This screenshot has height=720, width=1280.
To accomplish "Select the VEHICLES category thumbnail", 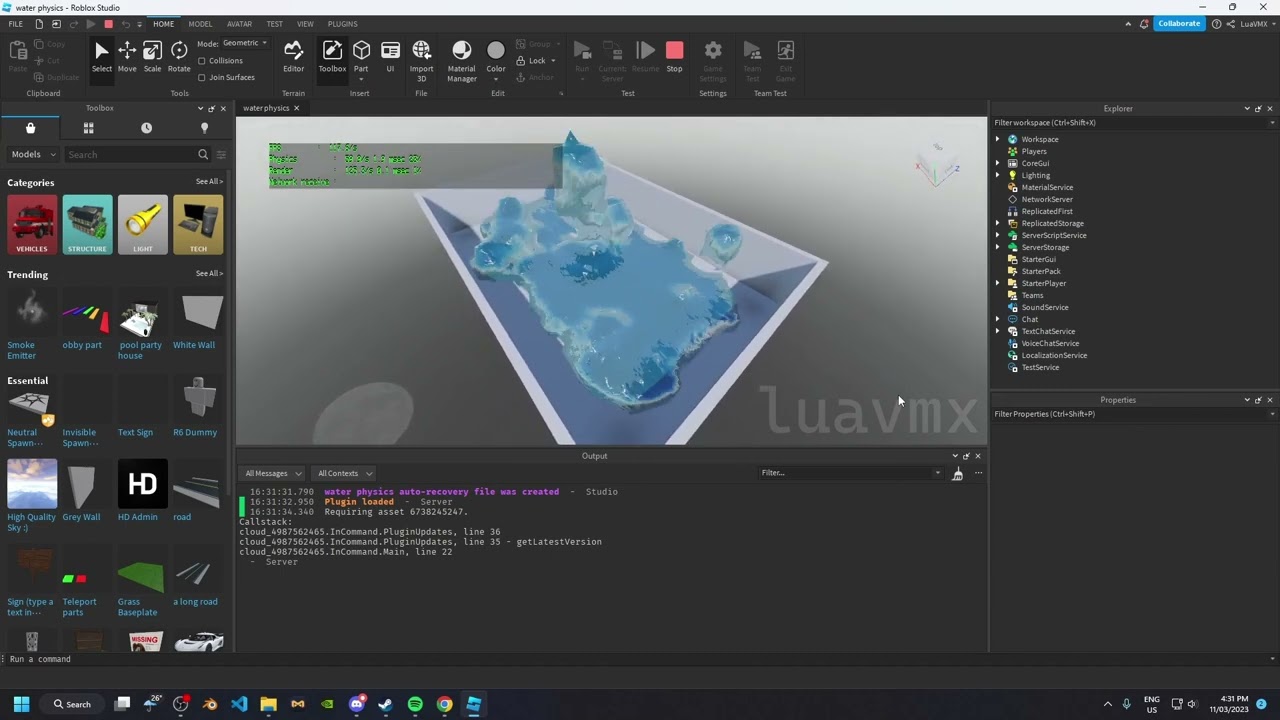I will 32,225.
